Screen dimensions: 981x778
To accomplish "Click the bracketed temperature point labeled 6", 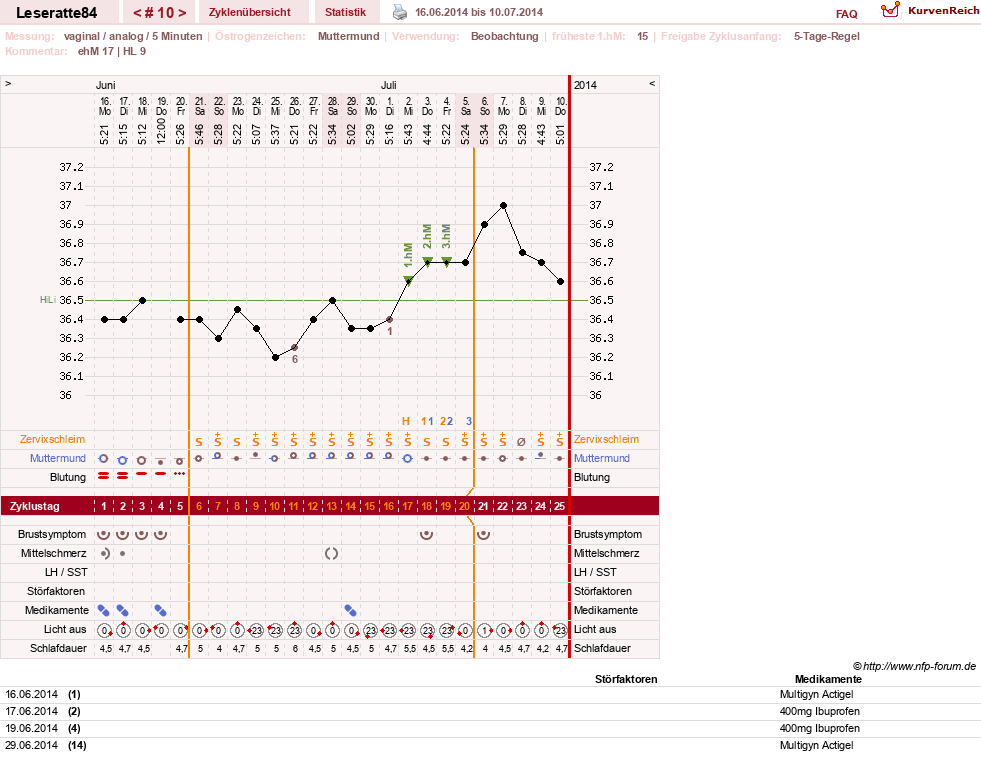I will click(294, 347).
